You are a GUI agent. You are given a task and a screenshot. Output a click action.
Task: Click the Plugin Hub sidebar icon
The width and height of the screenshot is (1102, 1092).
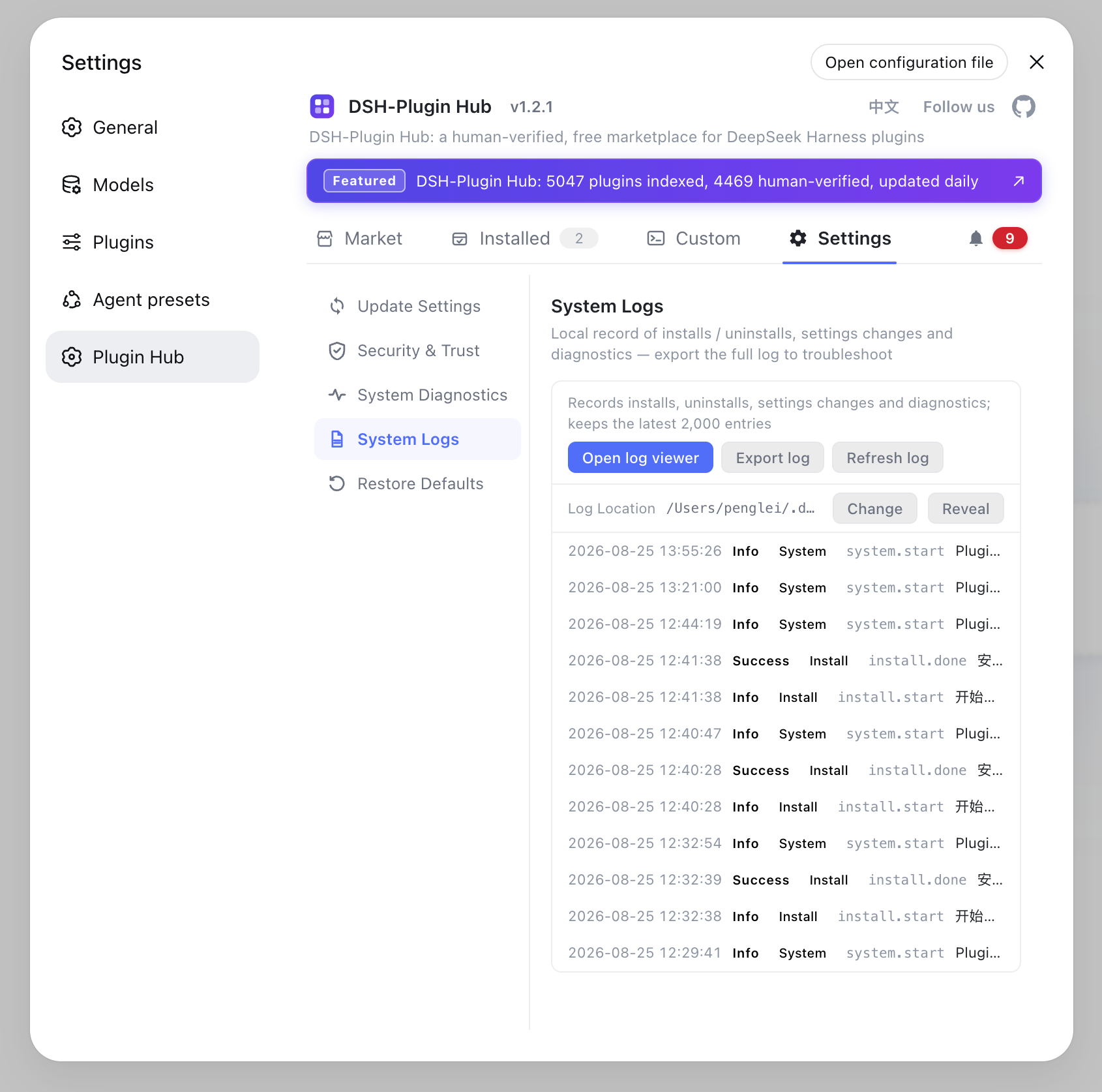(x=72, y=357)
